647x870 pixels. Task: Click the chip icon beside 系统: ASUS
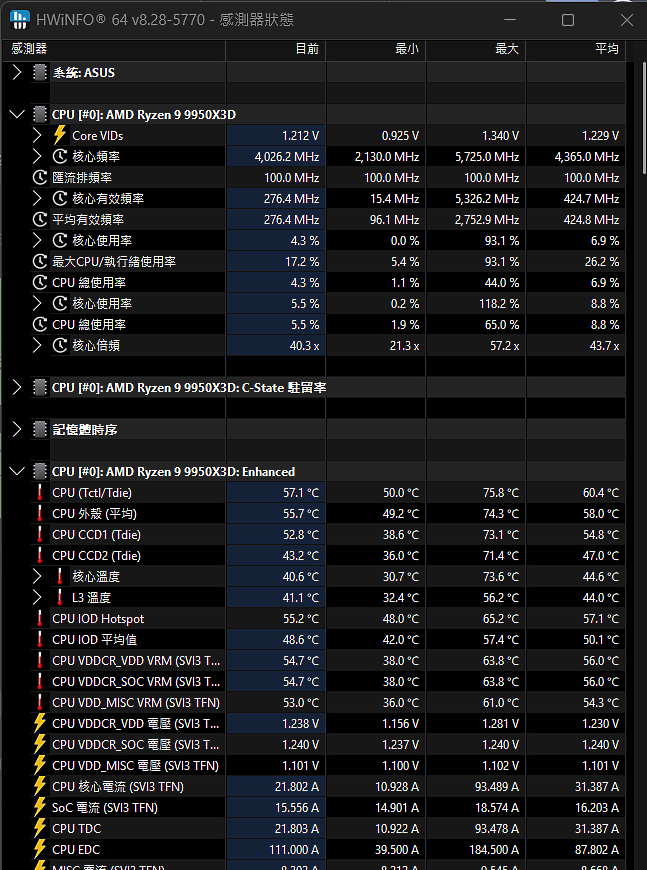39,72
